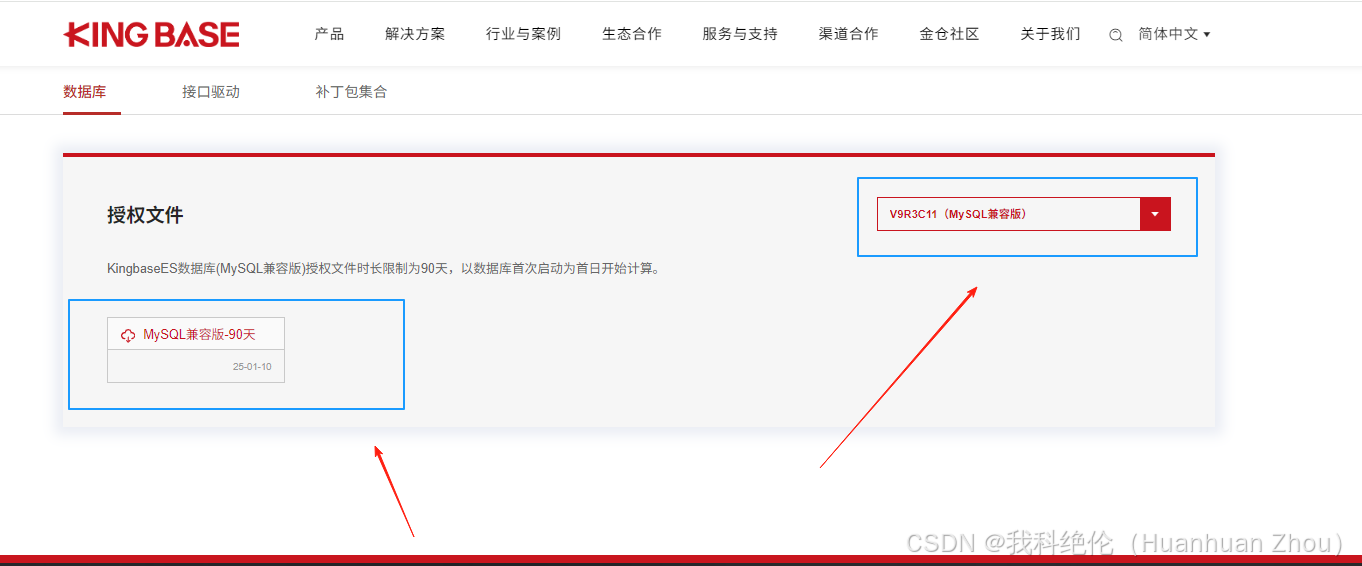This screenshot has height=566, width=1362.
Task: Open the 解决方案 menu
Action: point(415,34)
